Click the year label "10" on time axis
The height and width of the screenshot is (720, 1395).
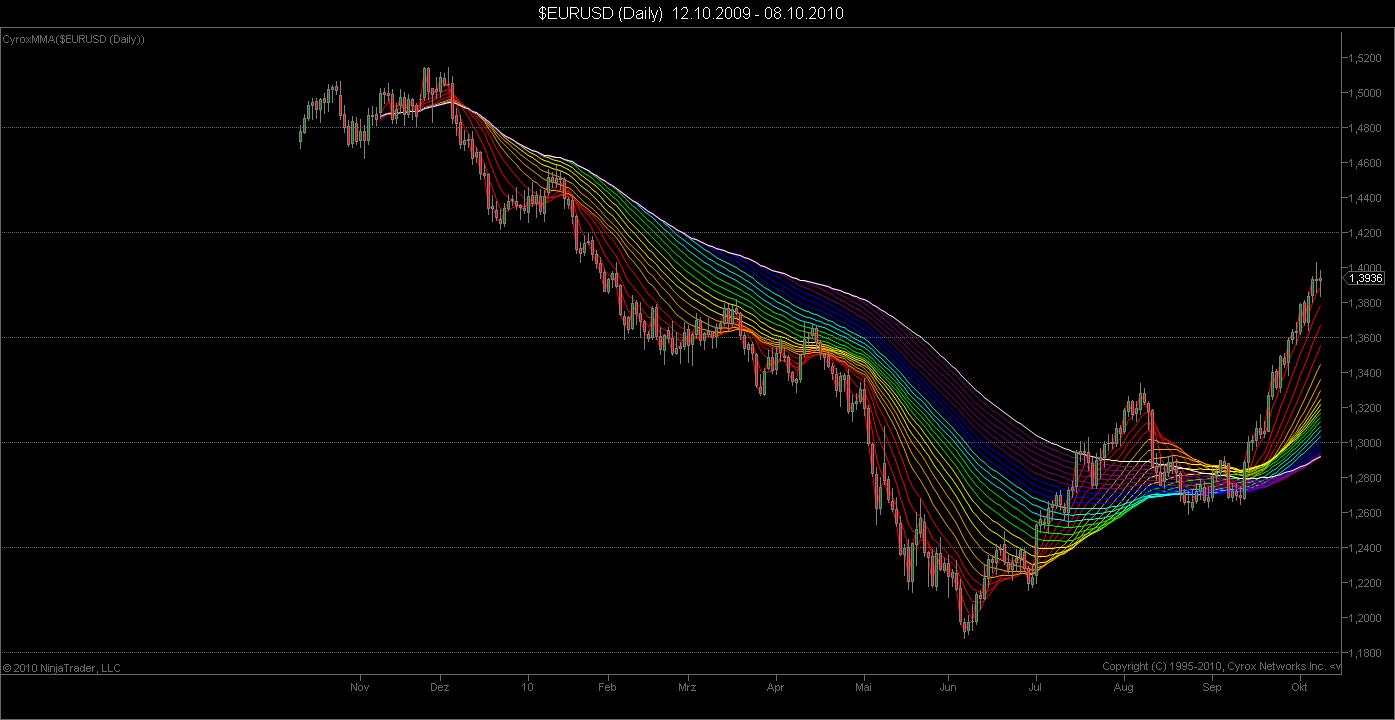528,688
